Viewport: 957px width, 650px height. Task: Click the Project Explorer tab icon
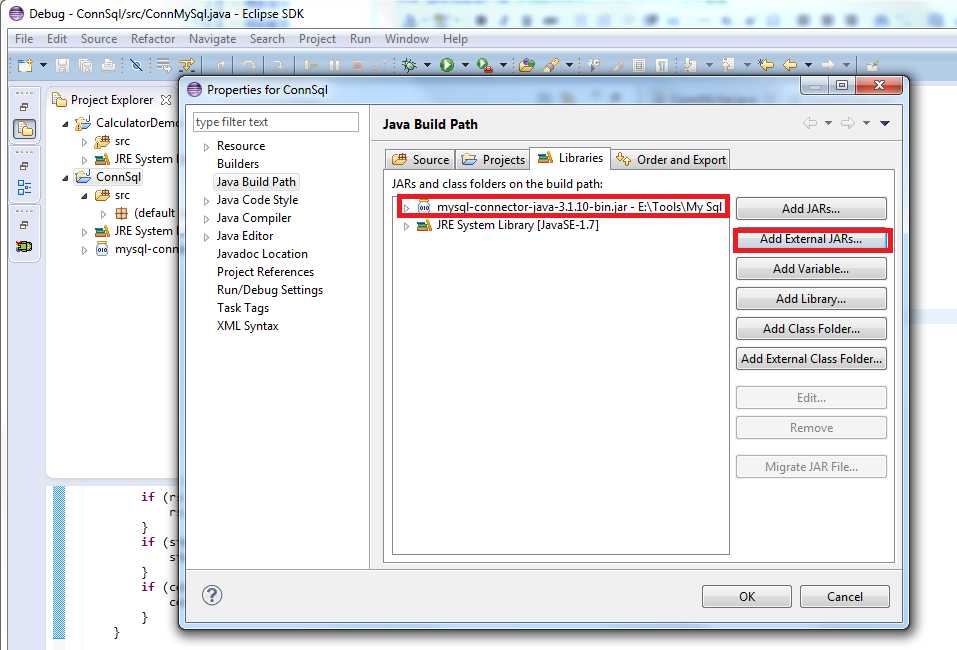59,99
